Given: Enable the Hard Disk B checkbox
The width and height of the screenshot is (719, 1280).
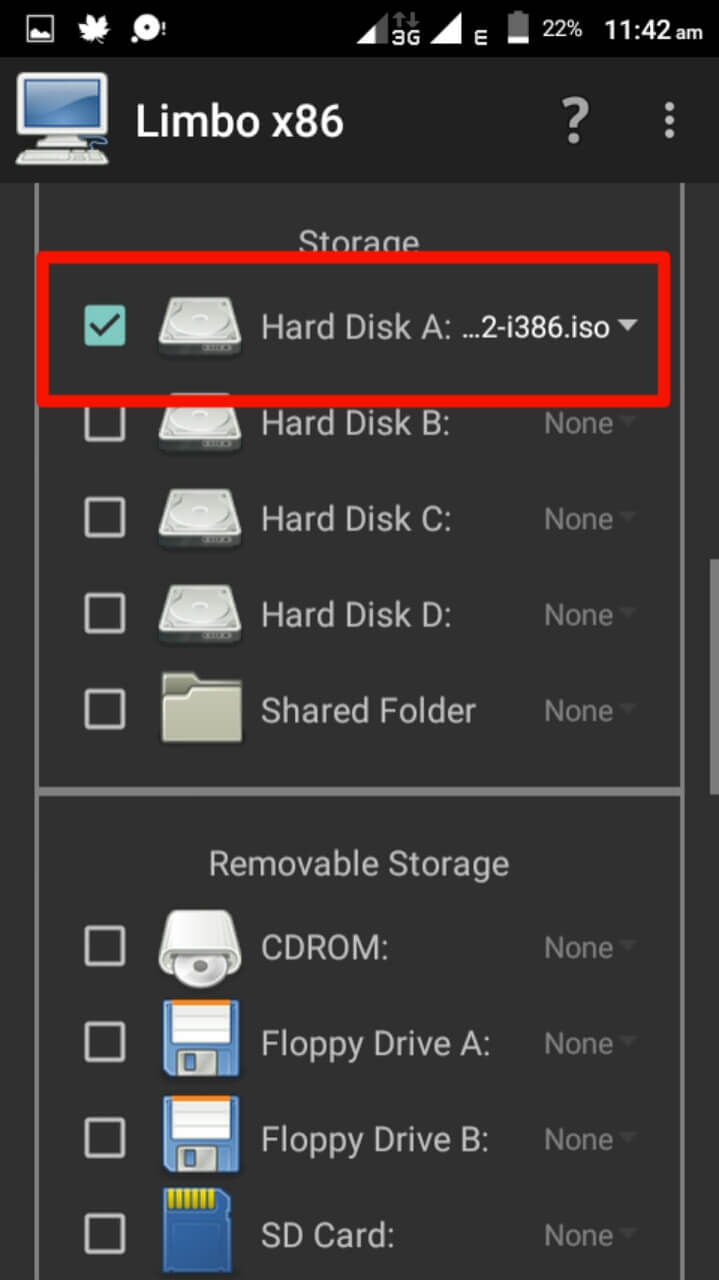Looking at the screenshot, I should click(105, 422).
